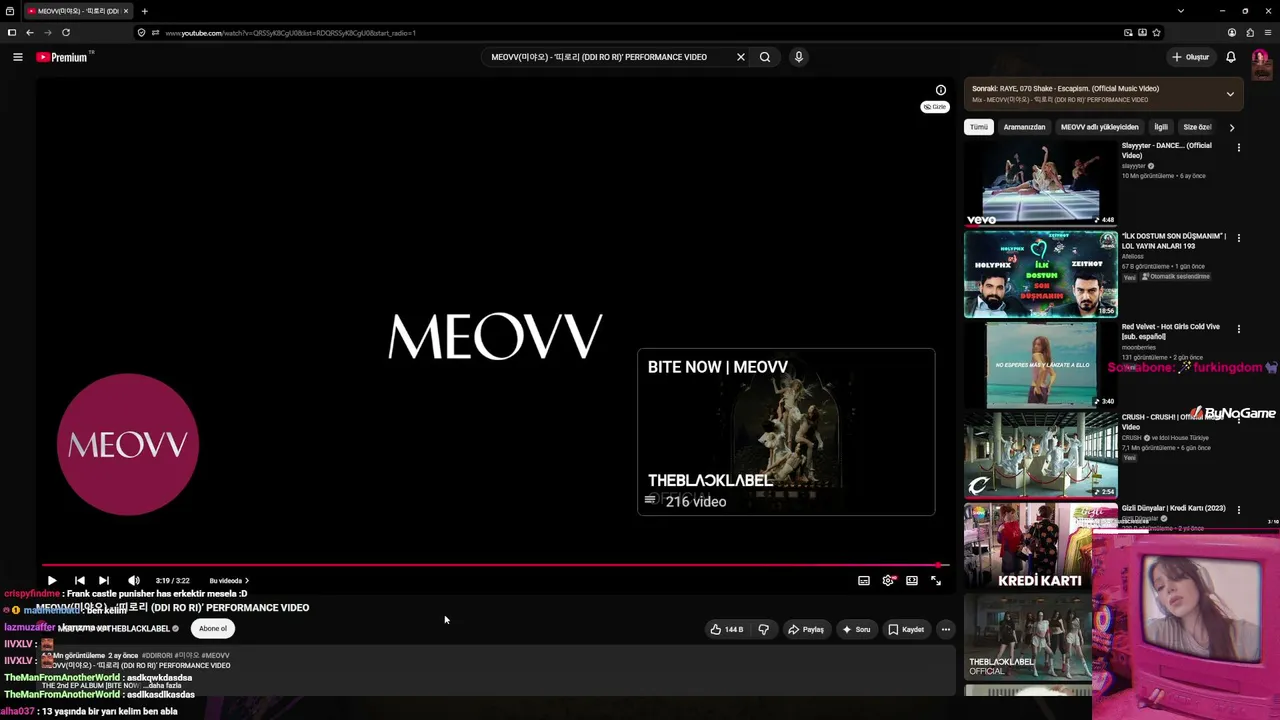
Task: Skip to the next video
Action: [104, 580]
